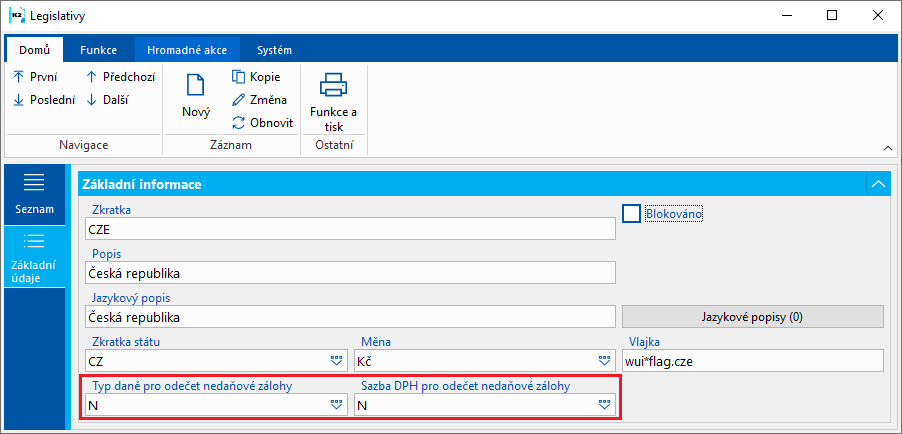Click the Jazykové popisy (0) button
The height and width of the screenshot is (434, 902).
753,316
